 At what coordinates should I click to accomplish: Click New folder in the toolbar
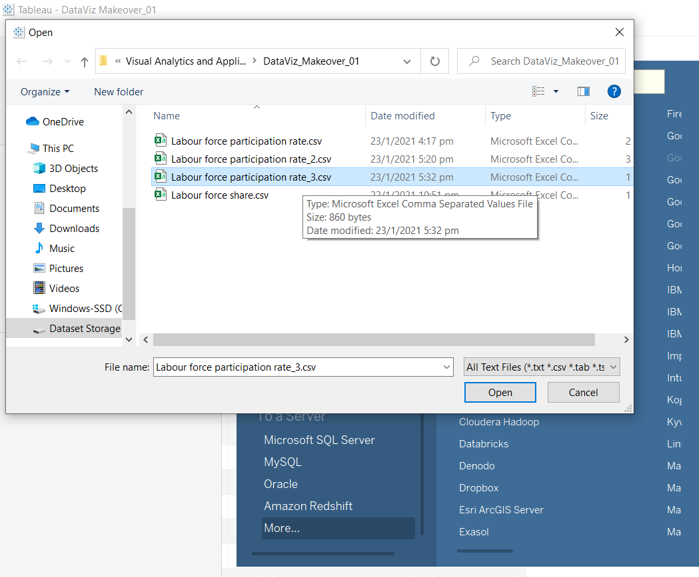(118, 92)
